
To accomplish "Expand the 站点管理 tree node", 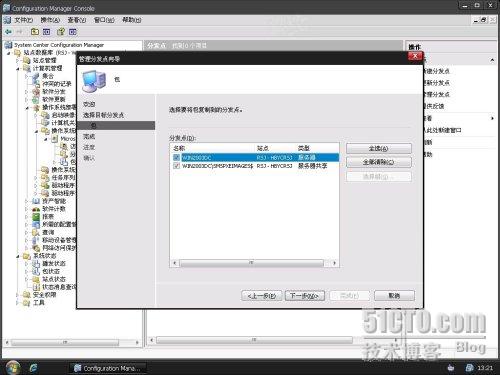I will point(18,60).
